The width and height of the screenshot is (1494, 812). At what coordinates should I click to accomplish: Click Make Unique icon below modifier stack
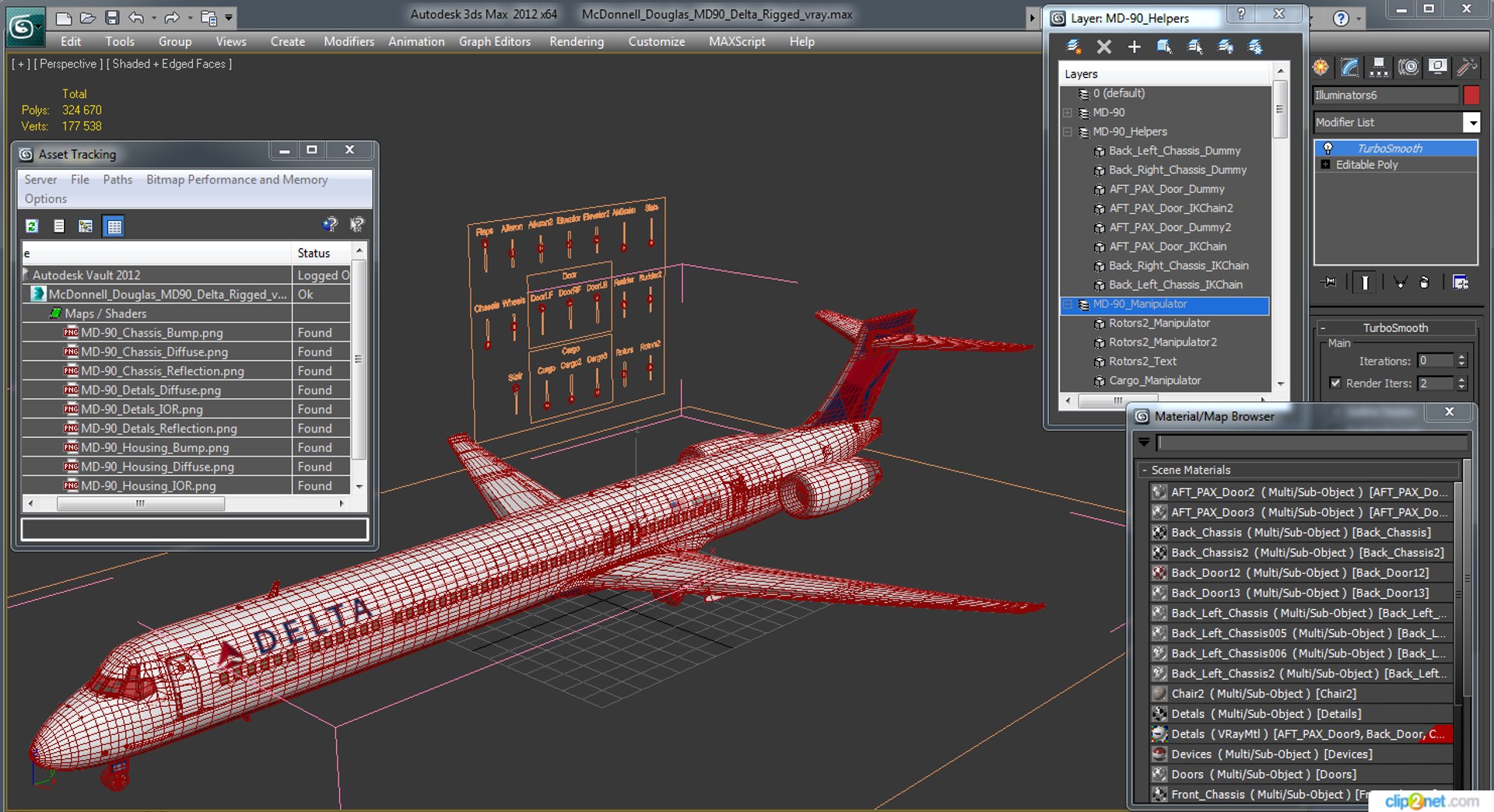(x=1400, y=282)
